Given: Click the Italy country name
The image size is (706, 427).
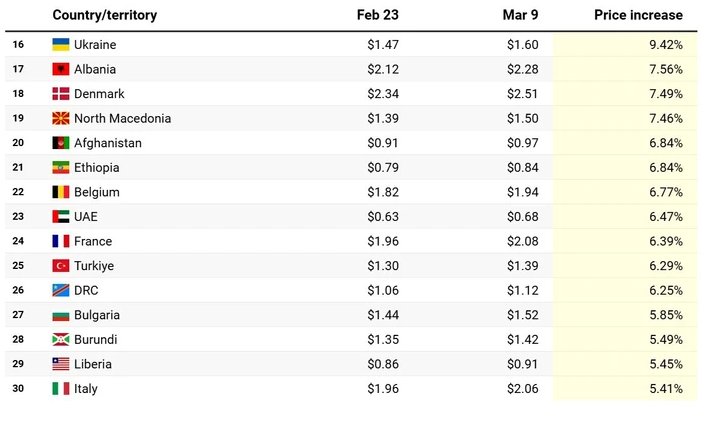Looking at the screenshot, I should (x=86, y=389).
